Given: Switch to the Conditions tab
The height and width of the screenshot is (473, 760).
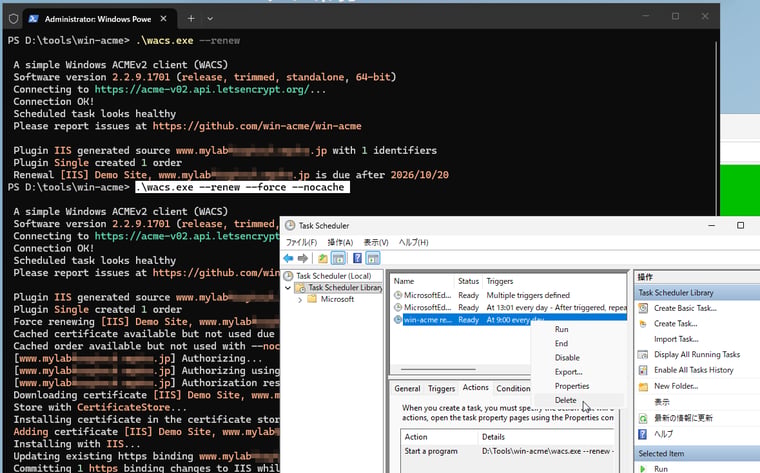Looking at the screenshot, I should [513, 389].
